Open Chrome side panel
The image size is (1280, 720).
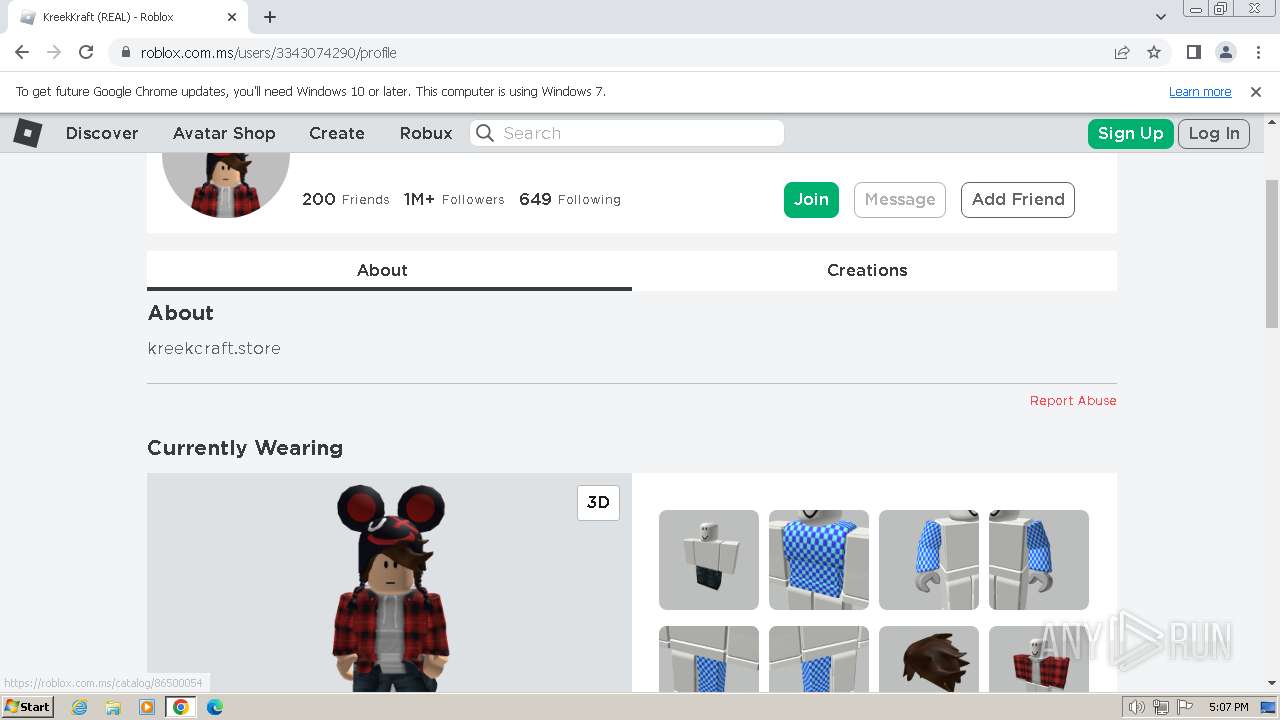[x=1193, y=52]
